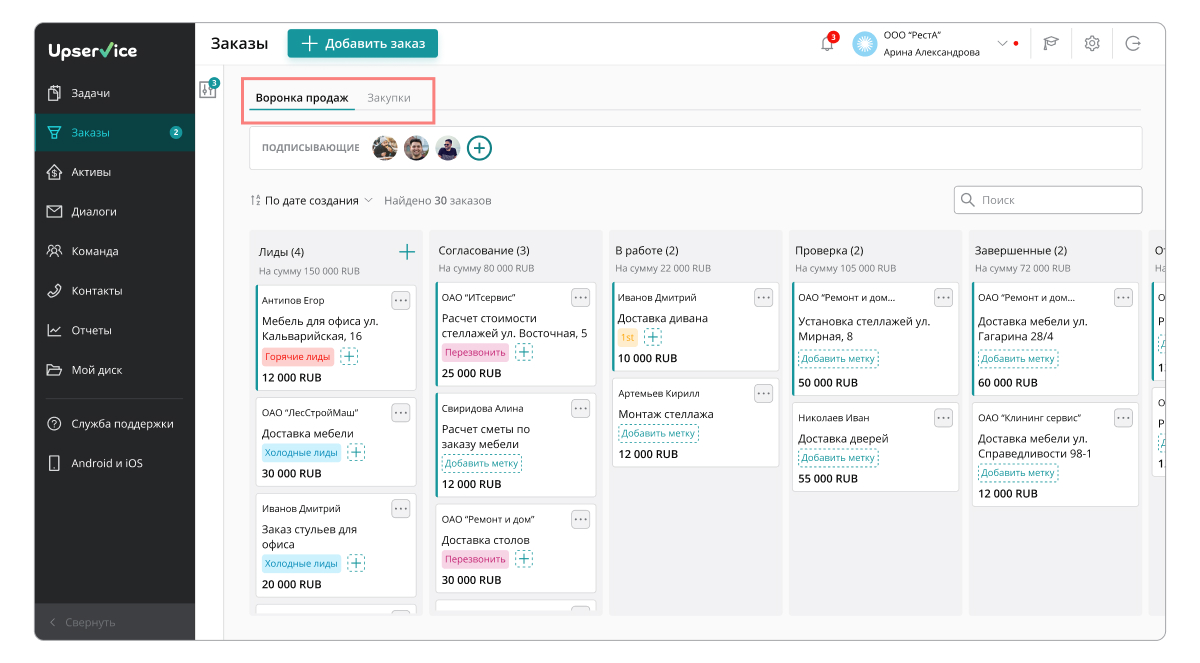Switch to the Закупки tab
This screenshot has height=663, width=1200.
tap(389, 98)
